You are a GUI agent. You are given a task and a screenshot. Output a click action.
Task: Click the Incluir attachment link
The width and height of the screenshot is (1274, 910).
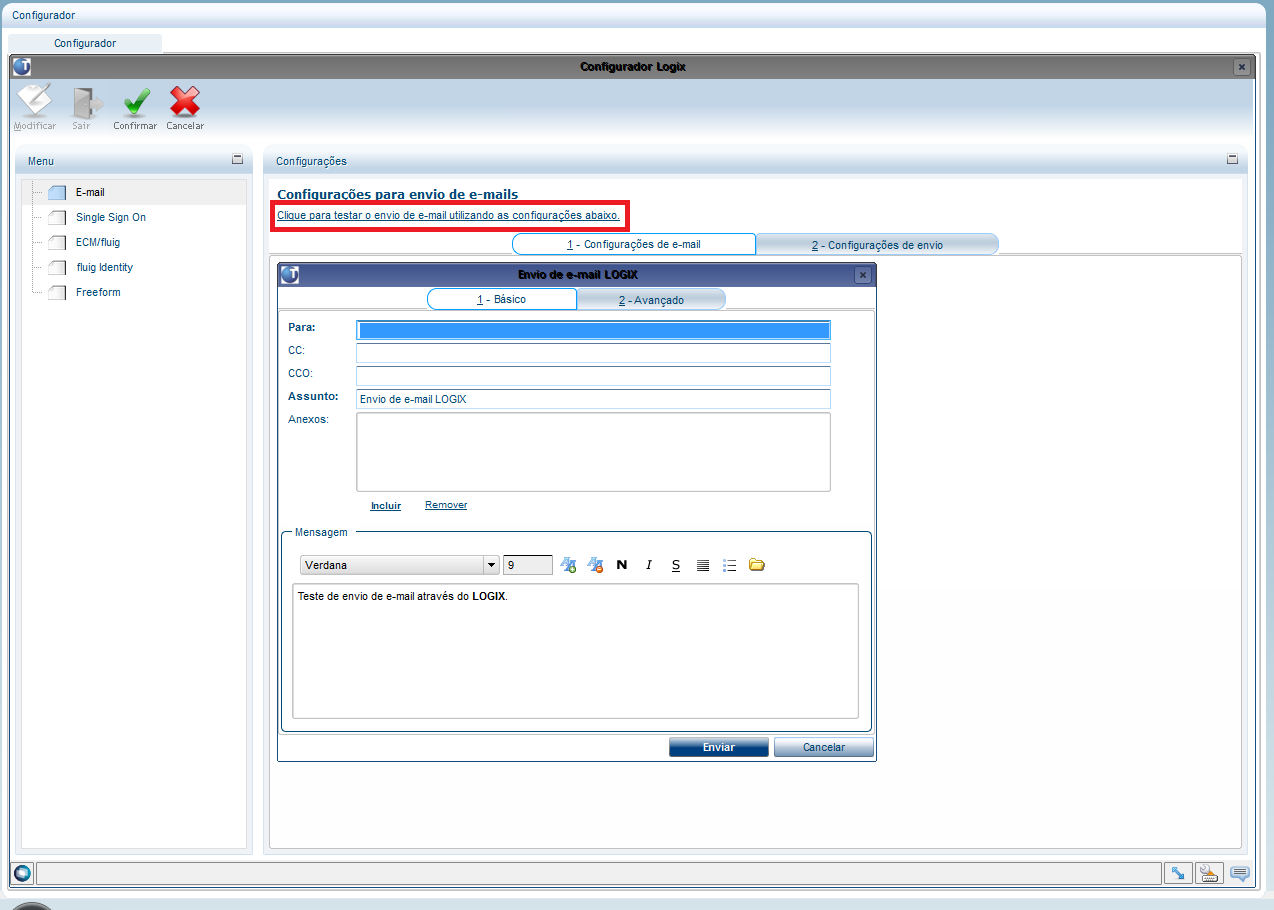pyautogui.click(x=386, y=505)
